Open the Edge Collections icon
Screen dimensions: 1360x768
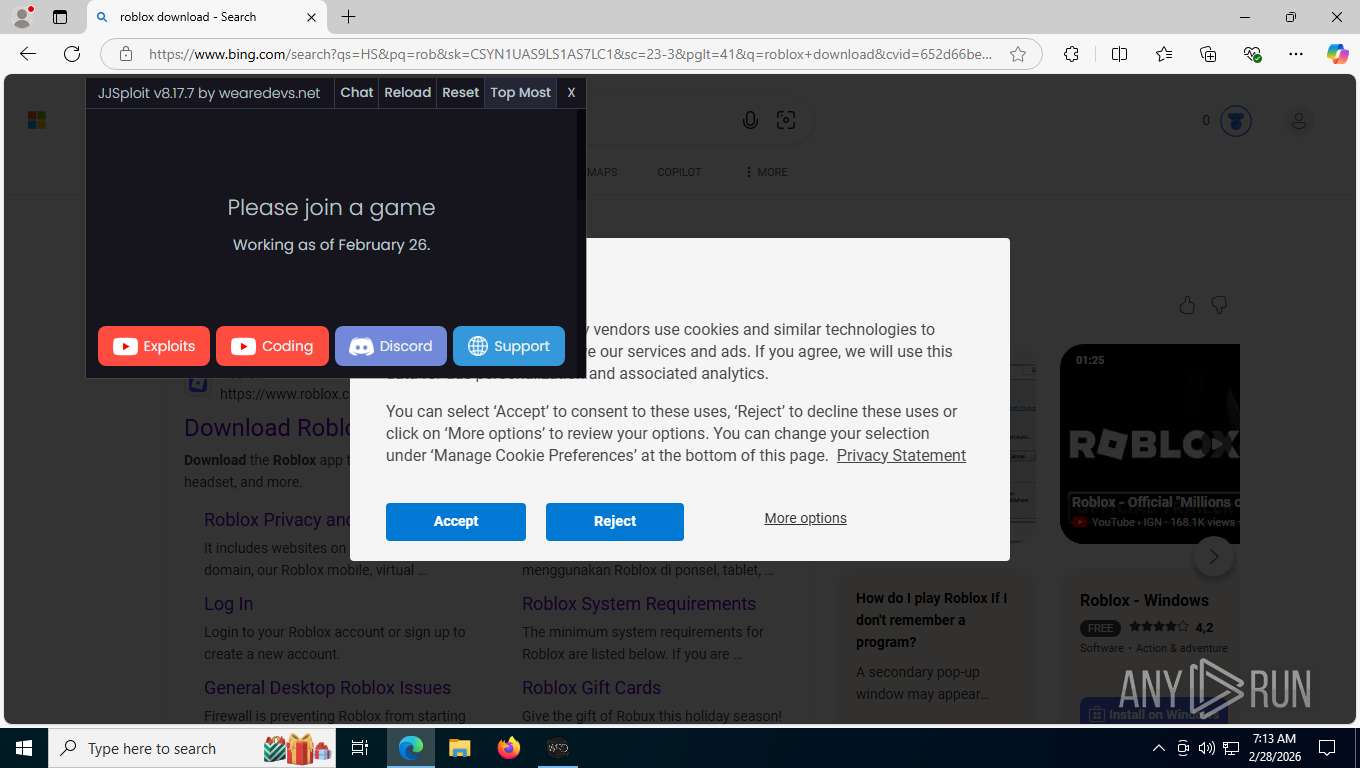coord(1208,54)
